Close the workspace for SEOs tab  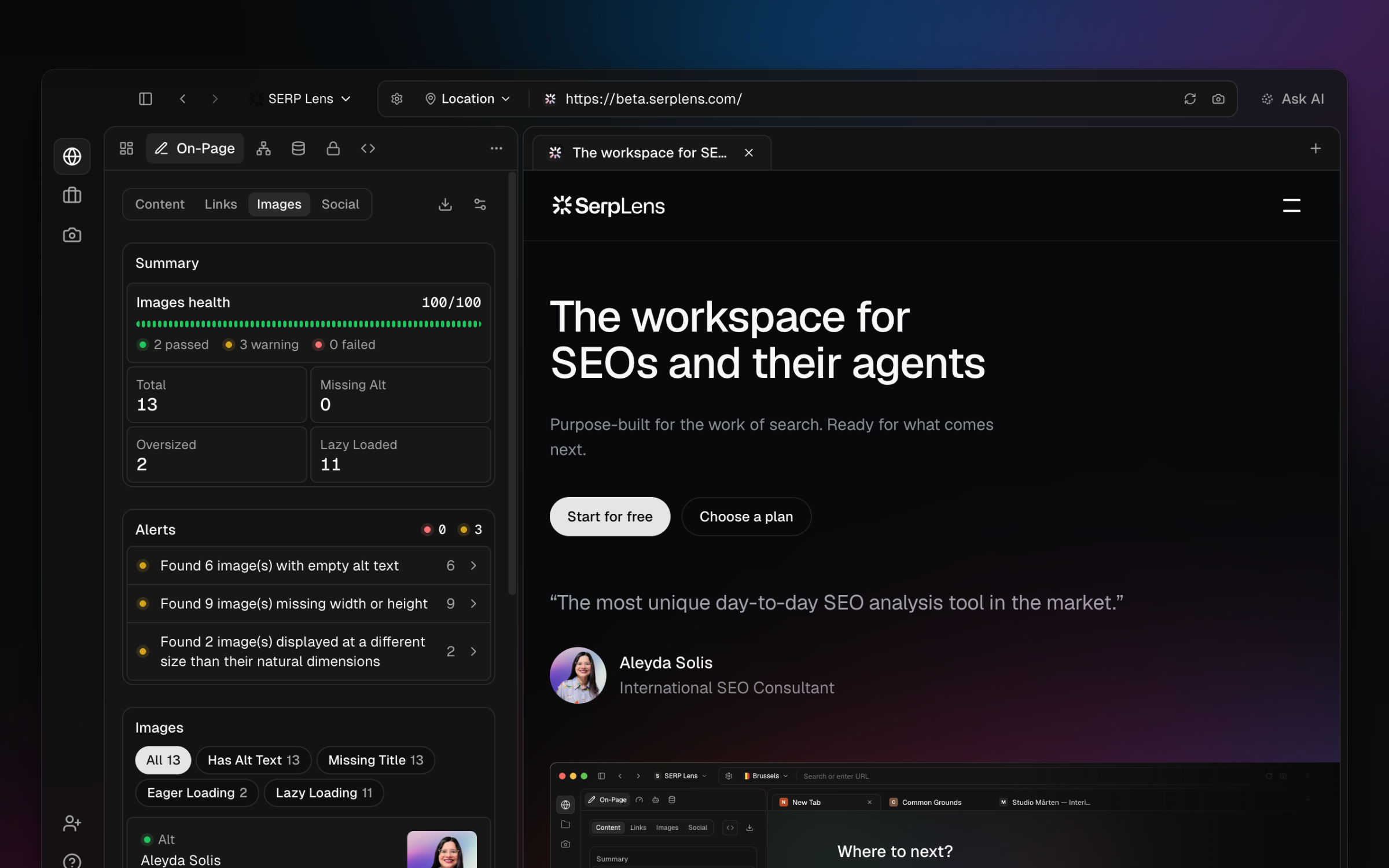click(x=749, y=153)
